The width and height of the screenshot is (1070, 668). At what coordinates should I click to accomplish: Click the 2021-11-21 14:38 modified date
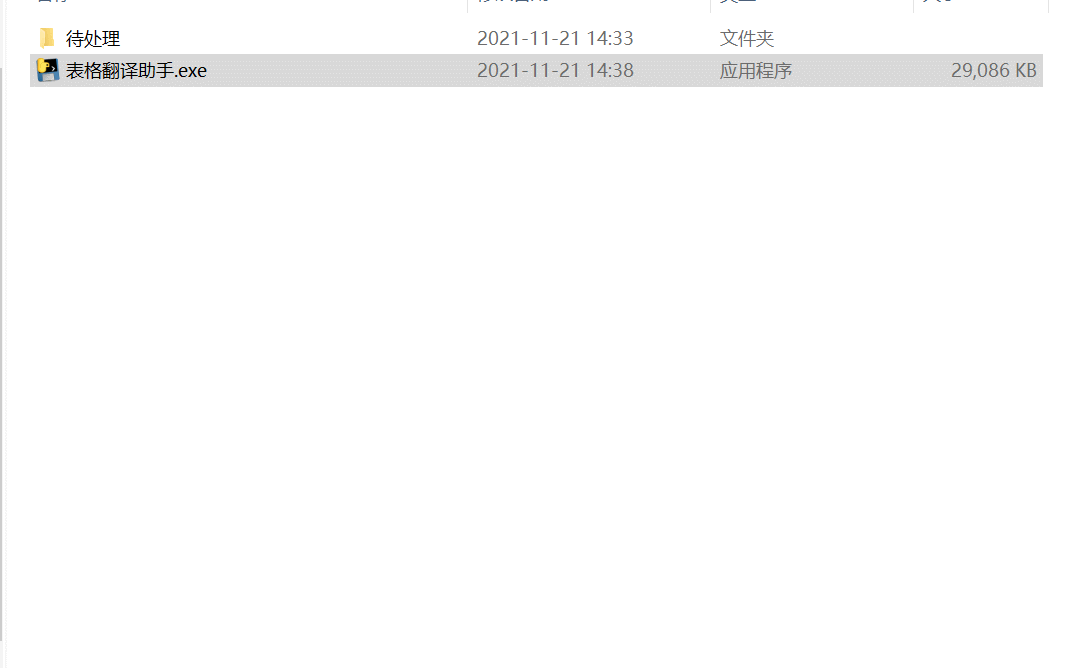tap(555, 70)
